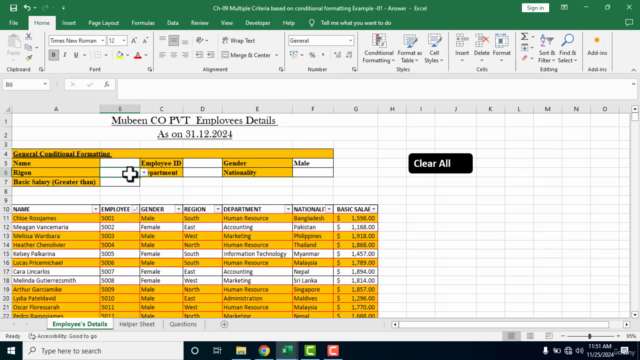Open the General number format dropdown
Image resolution: width=640 pixels, height=360 pixels.
coord(350,40)
